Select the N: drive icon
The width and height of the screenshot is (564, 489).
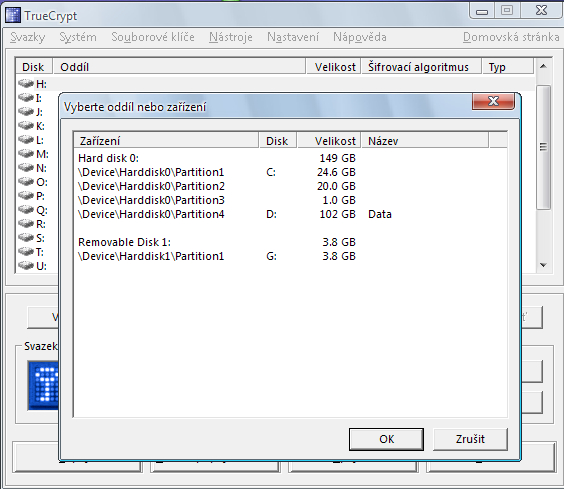(26, 168)
